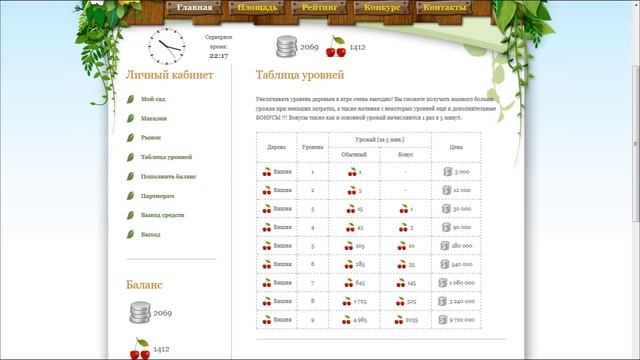Open the Пополнить баланс link
Image resolution: width=640 pixels, height=360 pixels.
point(169,176)
